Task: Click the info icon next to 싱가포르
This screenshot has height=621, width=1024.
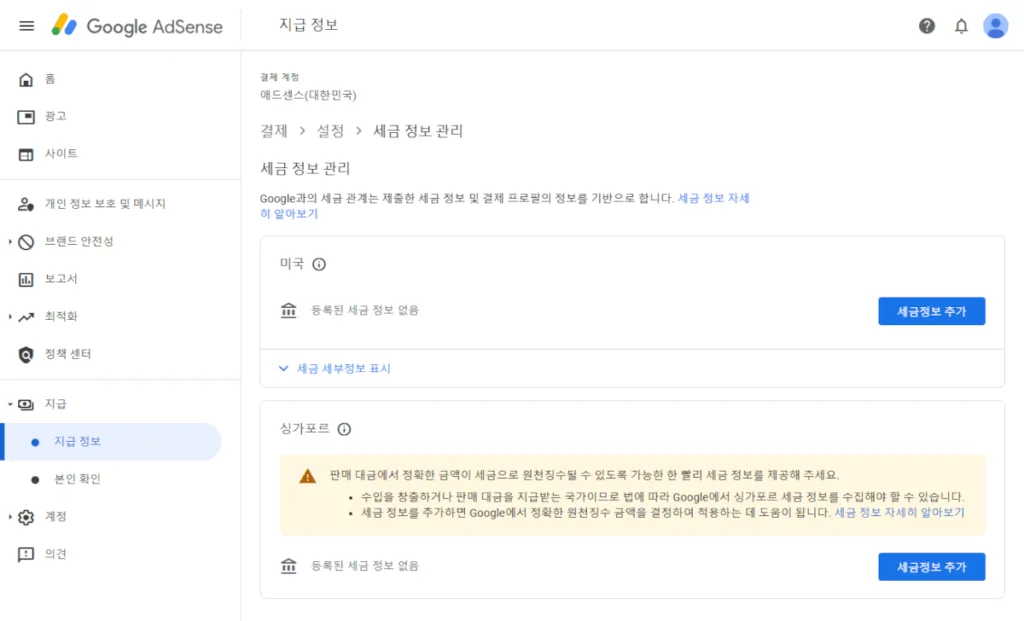Action: click(x=344, y=429)
